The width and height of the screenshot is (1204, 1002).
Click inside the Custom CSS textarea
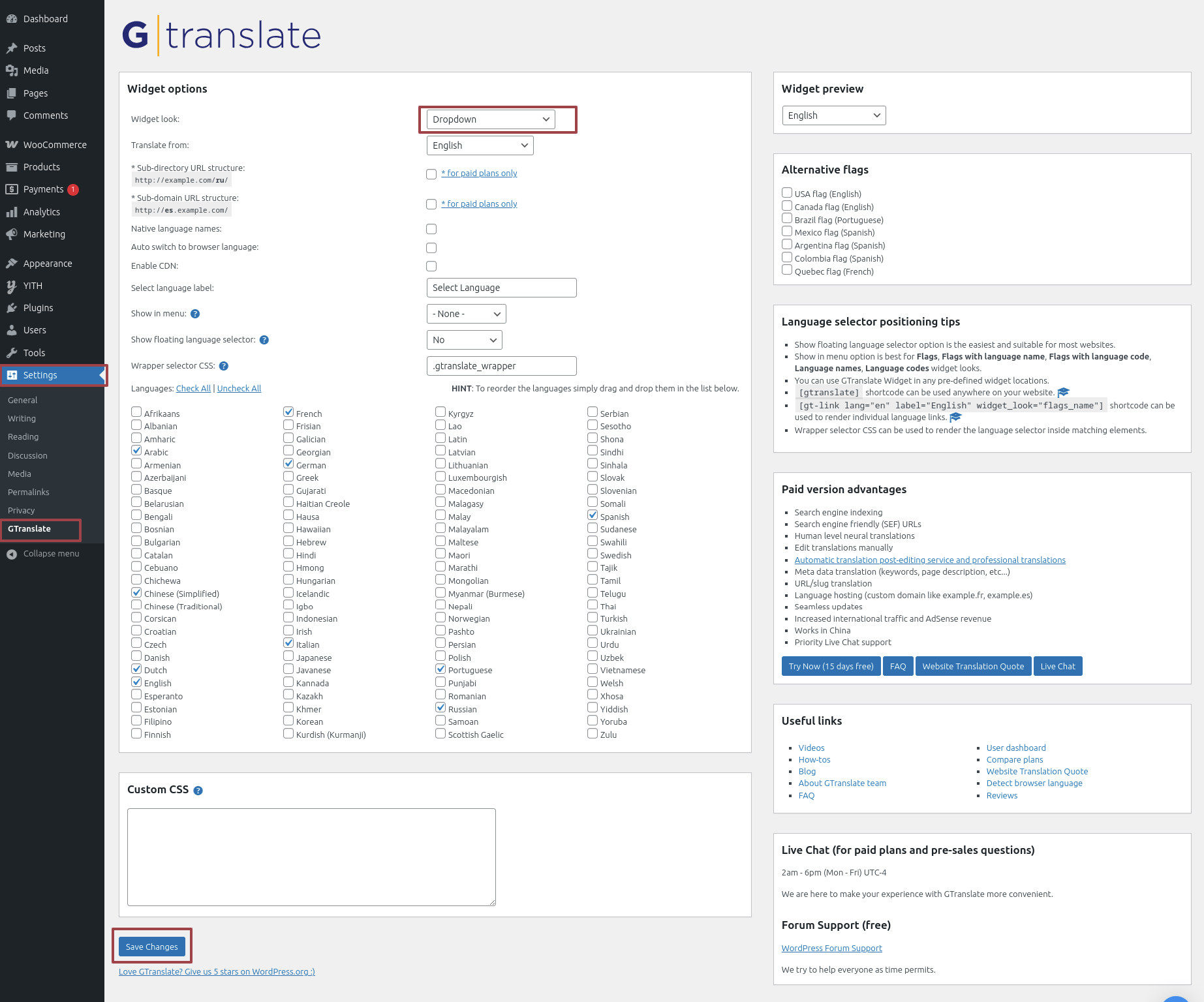click(x=311, y=857)
